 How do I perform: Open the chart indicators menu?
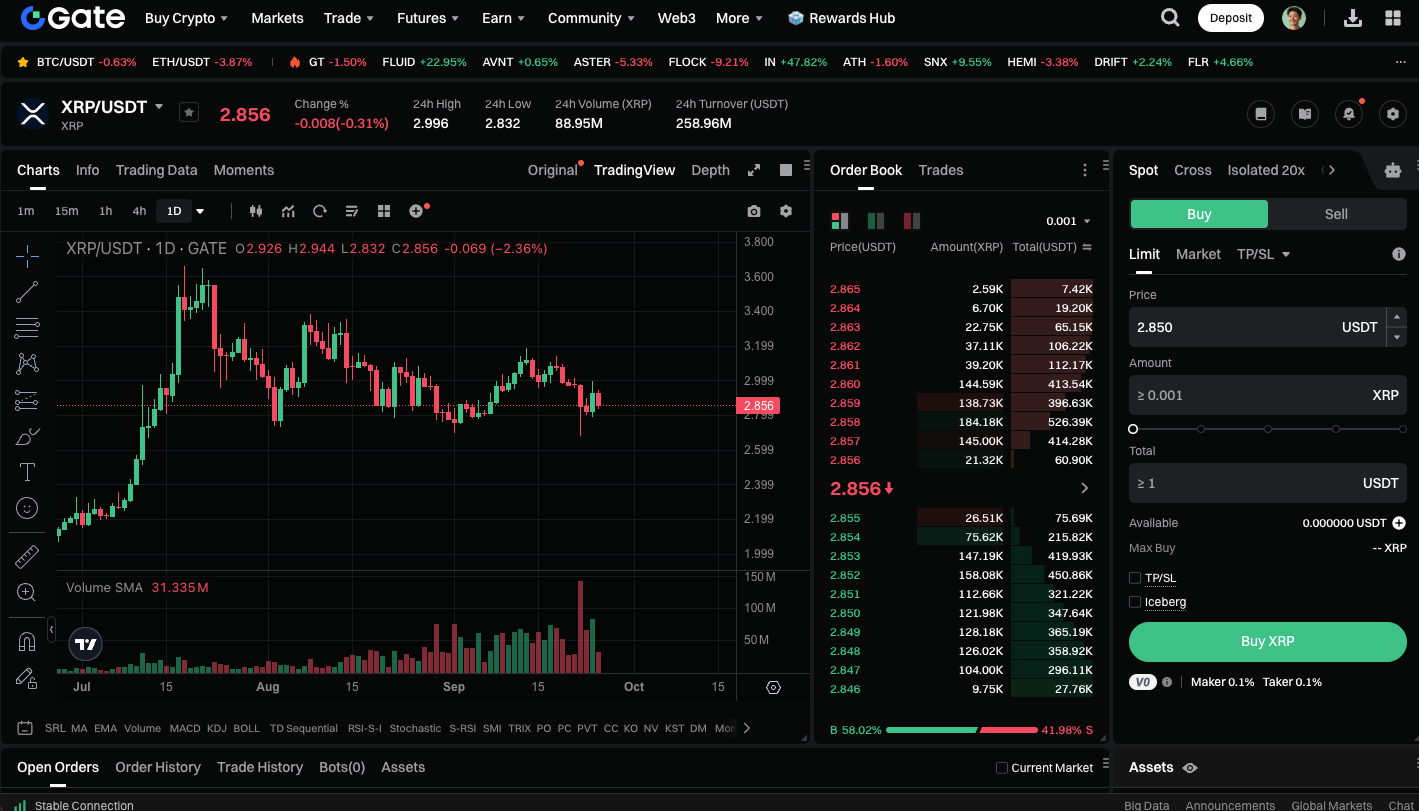click(x=288, y=211)
